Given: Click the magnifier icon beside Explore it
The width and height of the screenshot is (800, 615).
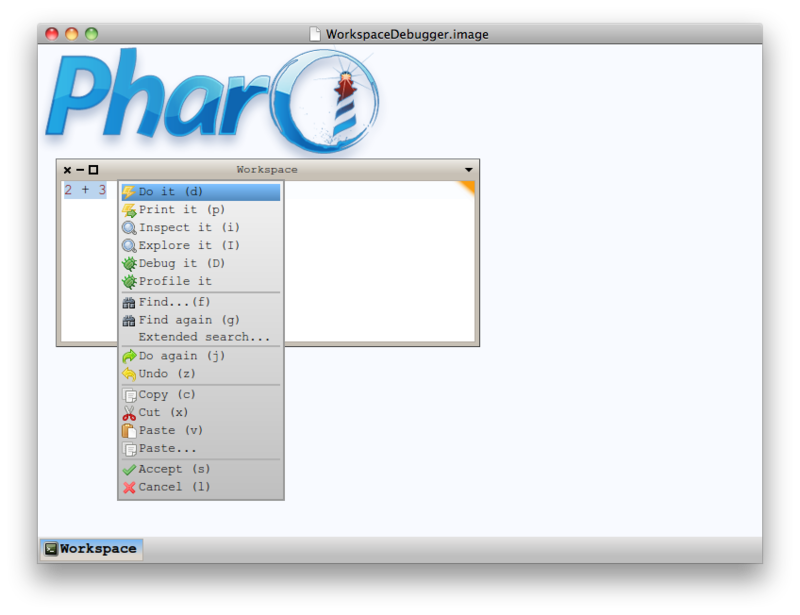Looking at the screenshot, I should coord(129,246).
